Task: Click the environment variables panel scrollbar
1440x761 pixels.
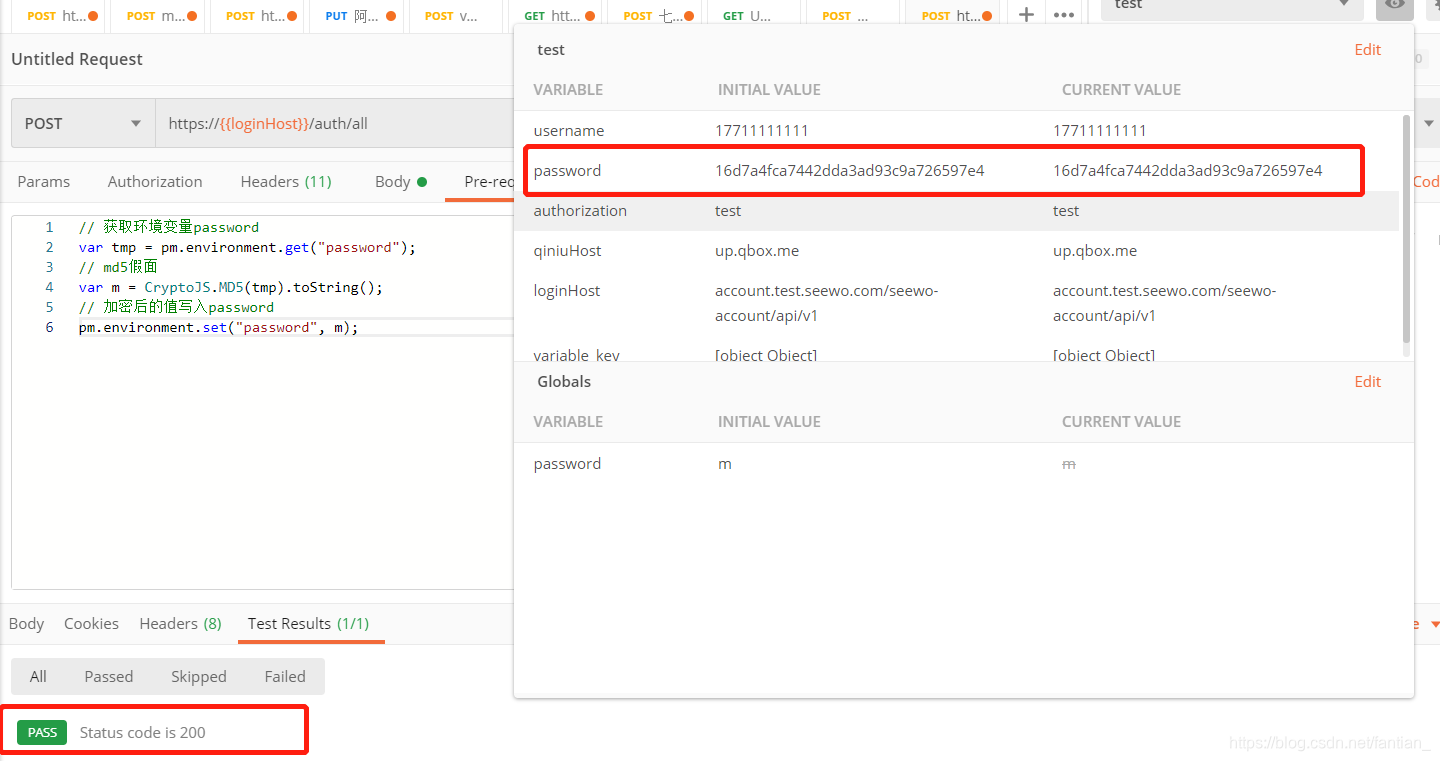Action: (1406, 230)
